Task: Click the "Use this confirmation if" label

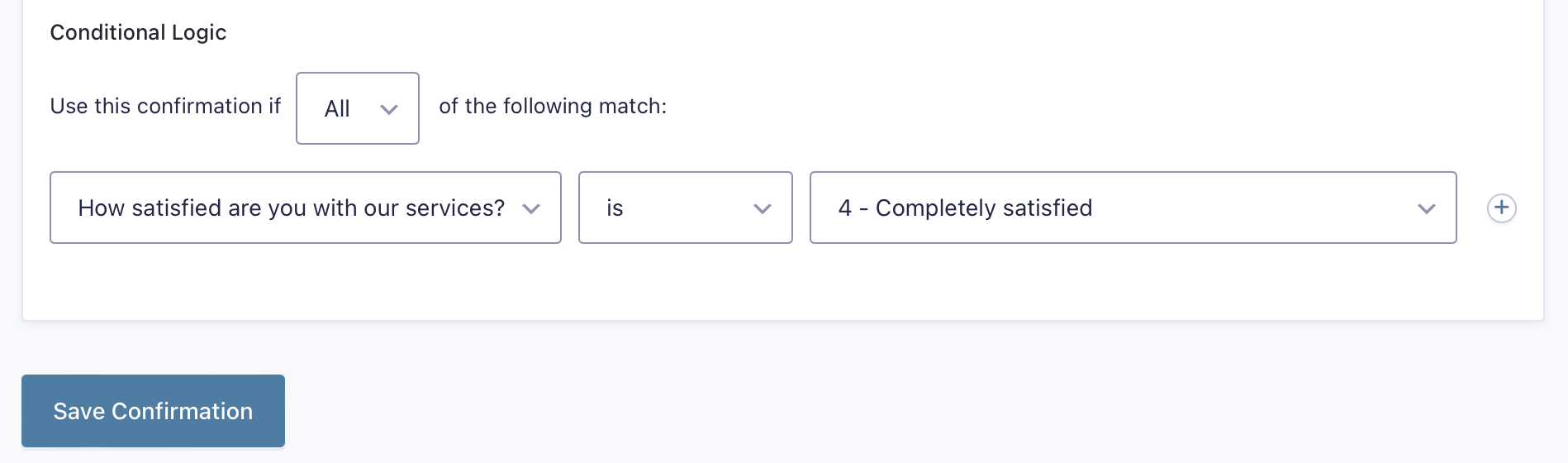Action: pyautogui.click(x=165, y=106)
